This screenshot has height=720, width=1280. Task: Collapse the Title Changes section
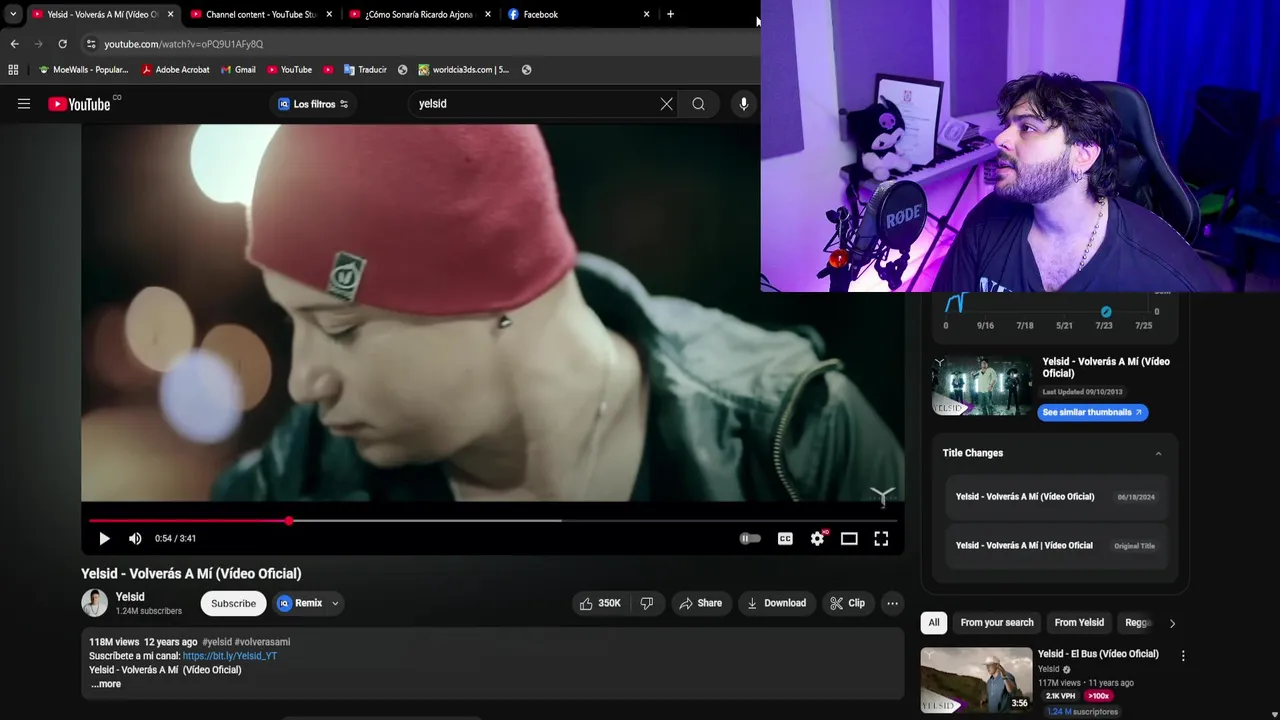tap(1158, 453)
